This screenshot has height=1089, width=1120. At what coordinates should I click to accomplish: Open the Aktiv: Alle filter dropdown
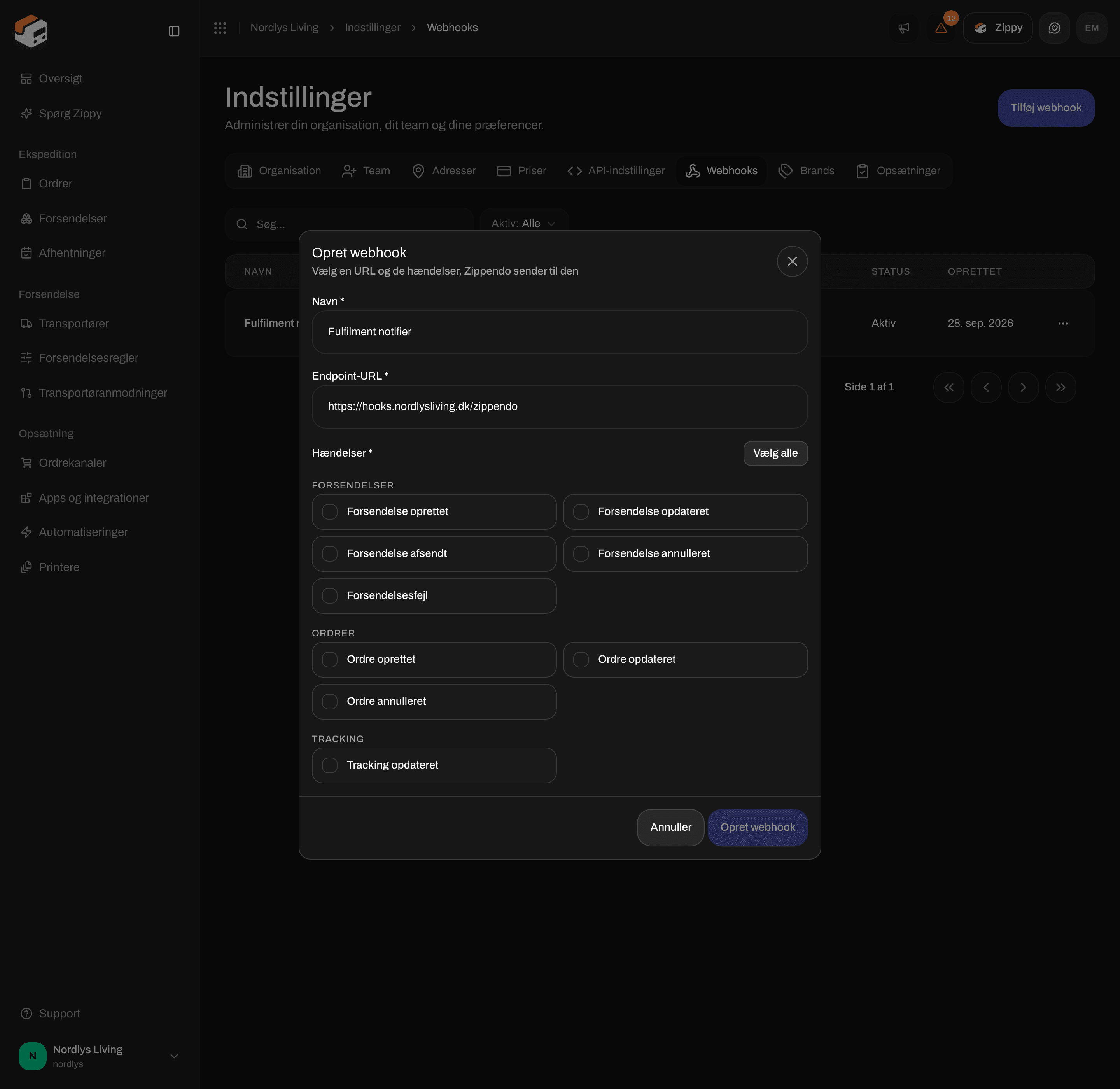pos(524,224)
